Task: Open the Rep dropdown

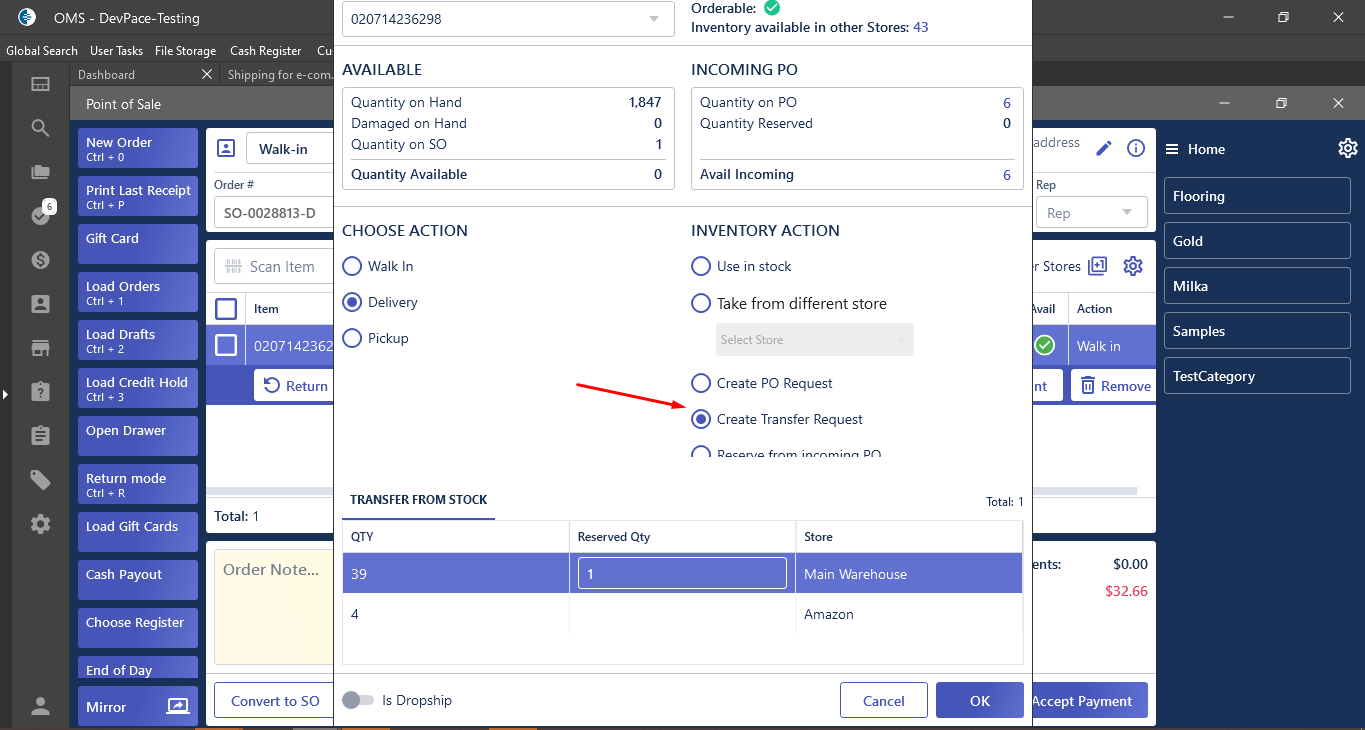Action: click(1091, 213)
